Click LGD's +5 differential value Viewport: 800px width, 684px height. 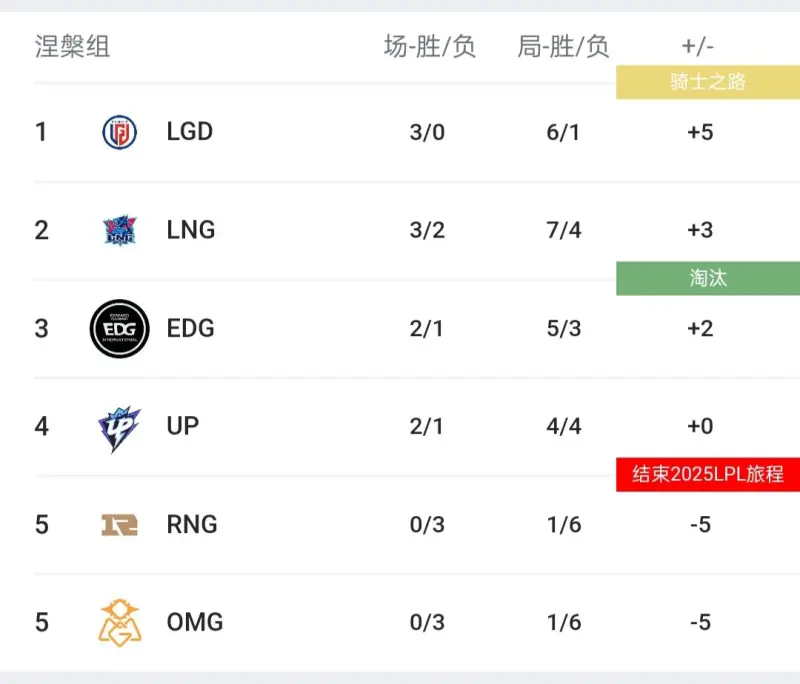tap(700, 132)
